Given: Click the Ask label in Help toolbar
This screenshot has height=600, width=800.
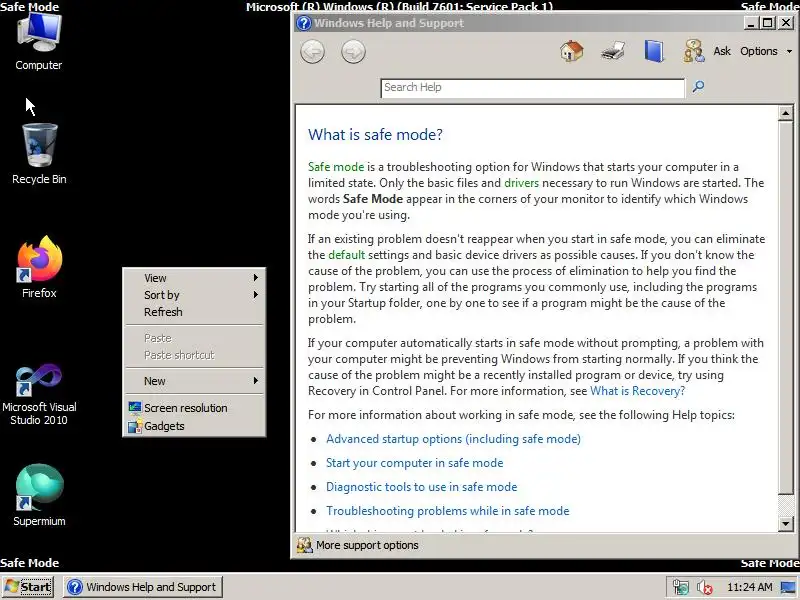Looking at the screenshot, I should pyautogui.click(x=721, y=51).
